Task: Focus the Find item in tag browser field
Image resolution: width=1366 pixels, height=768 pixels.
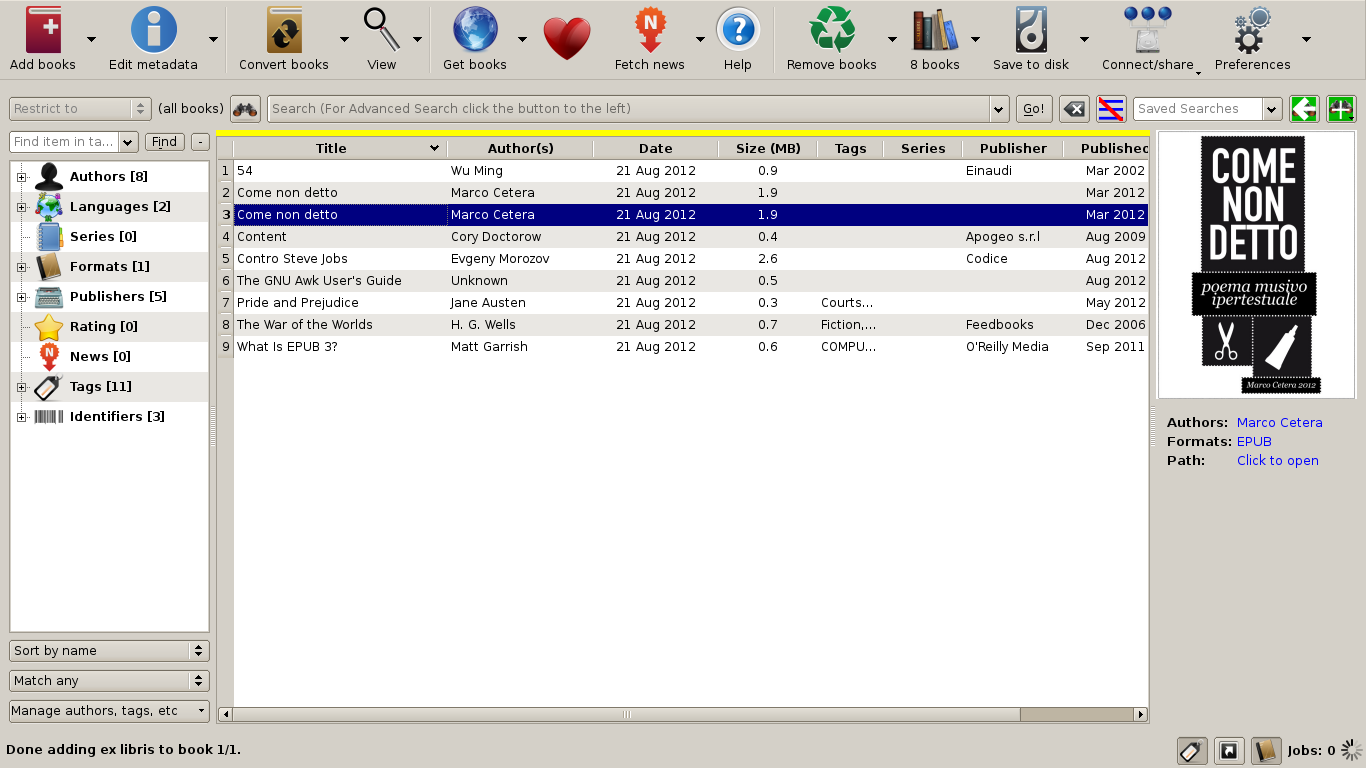Action: pyautogui.click(x=65, y=142)
